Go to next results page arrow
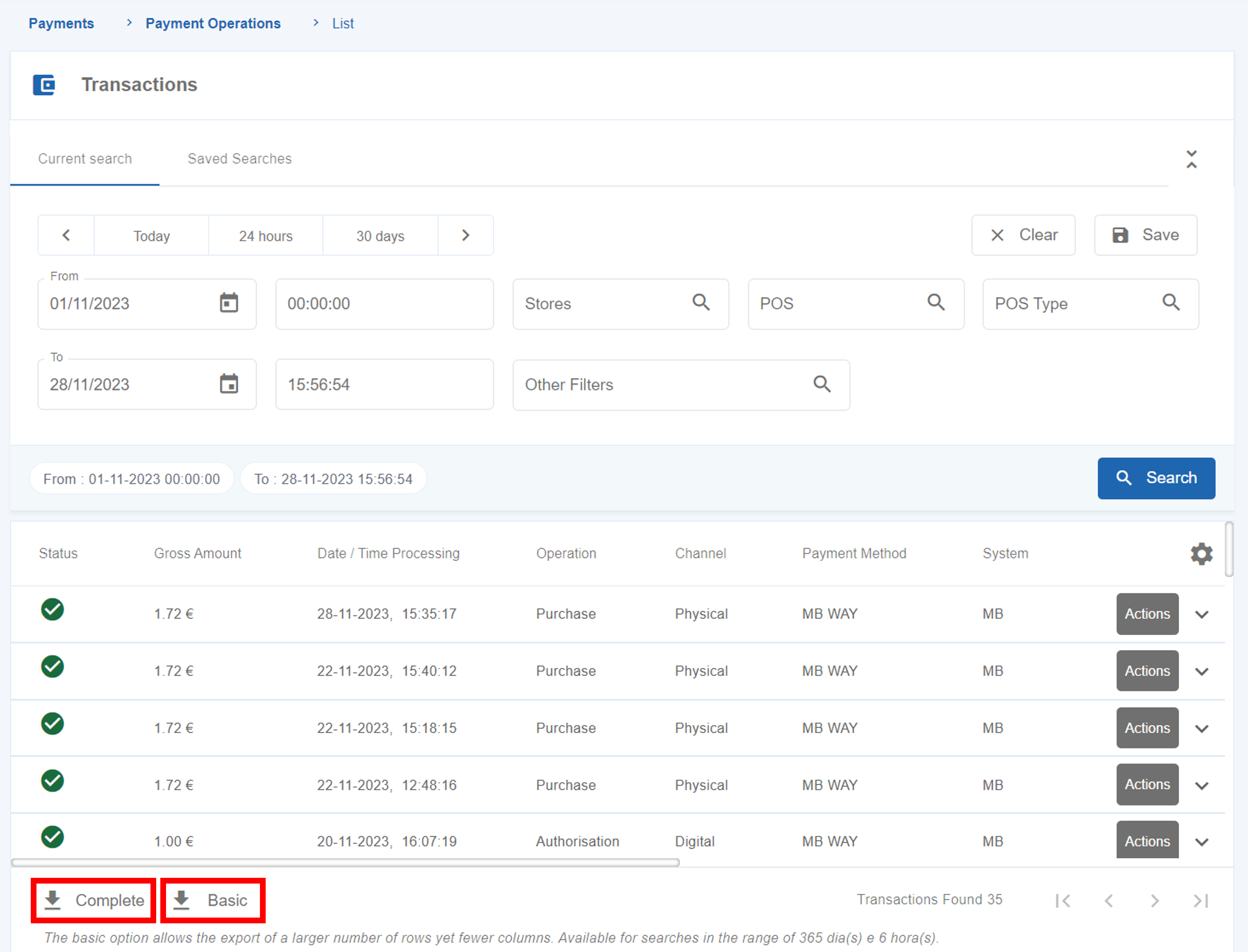This screenshot has height=952, width=1248. tap(1155, 900)
